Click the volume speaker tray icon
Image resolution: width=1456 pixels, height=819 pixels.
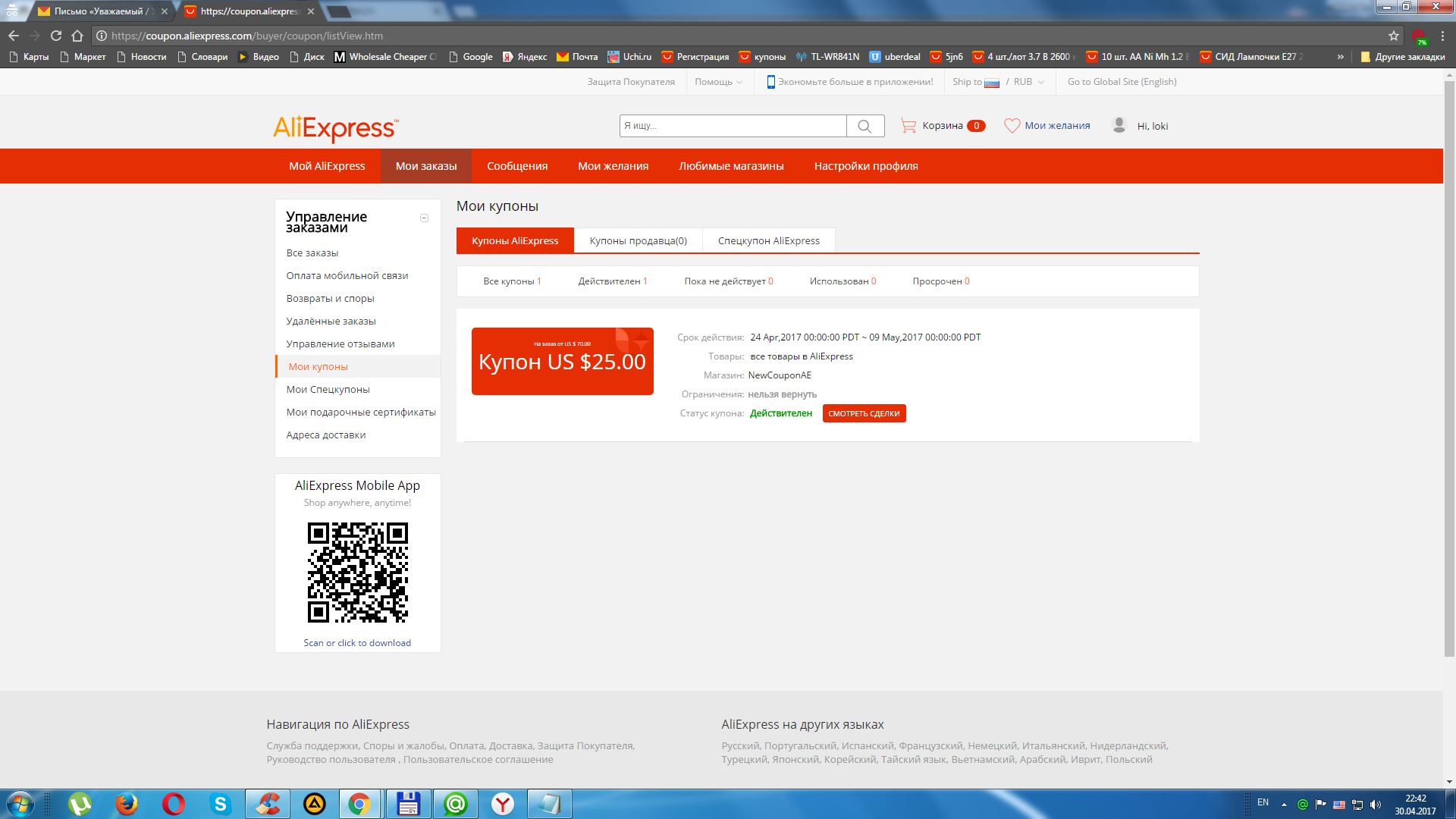(x=1376, y=805)
